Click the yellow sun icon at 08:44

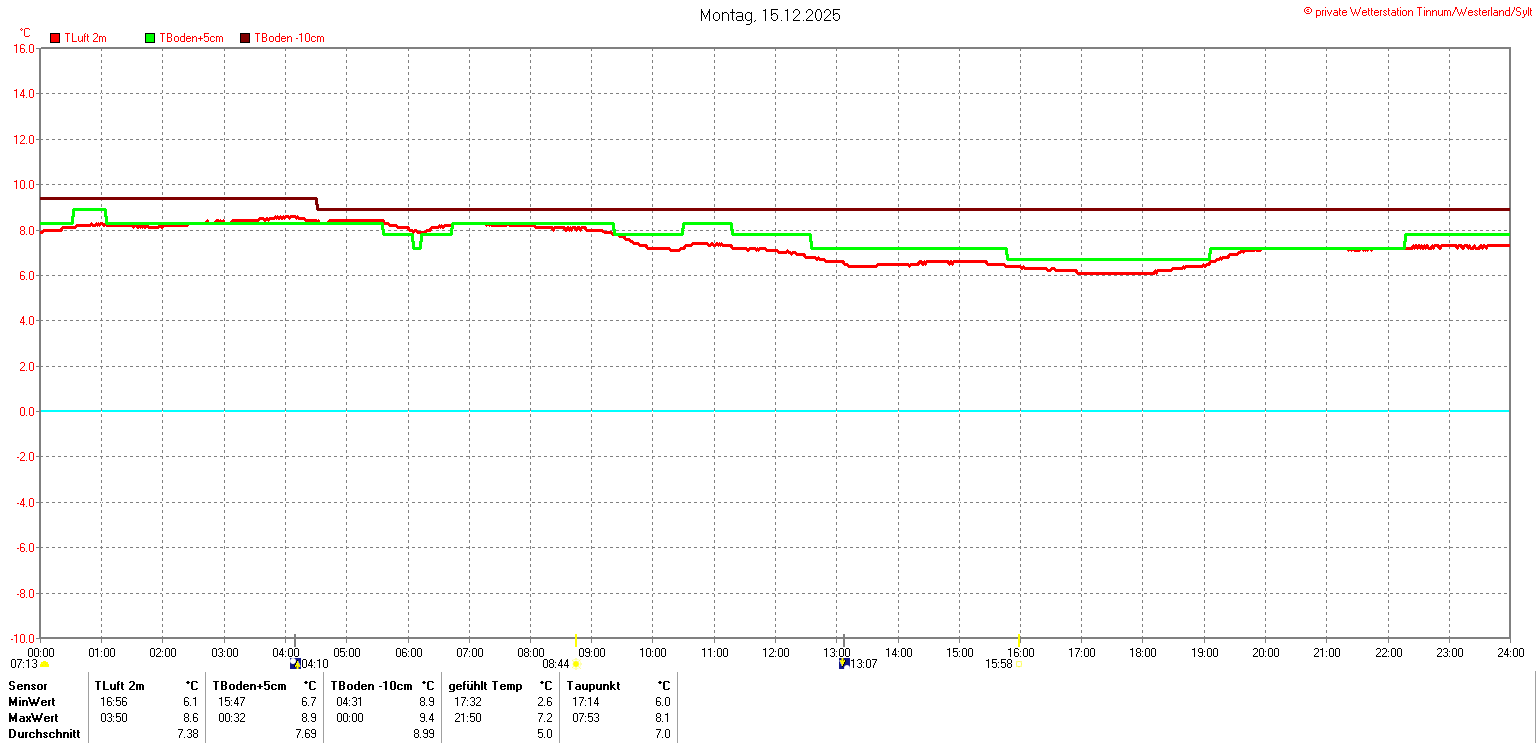576,664
